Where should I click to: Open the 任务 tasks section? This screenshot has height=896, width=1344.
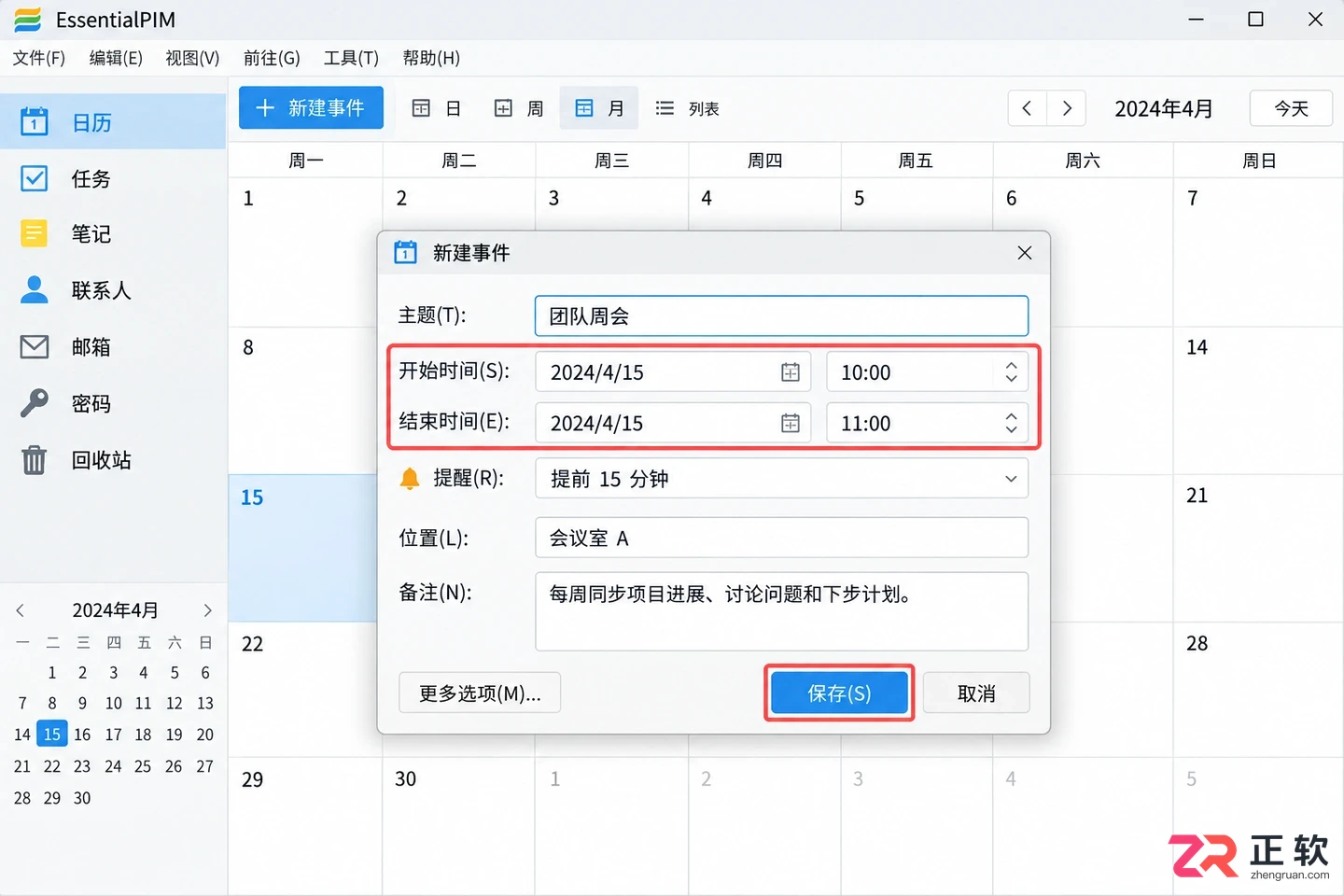[113, 178]
